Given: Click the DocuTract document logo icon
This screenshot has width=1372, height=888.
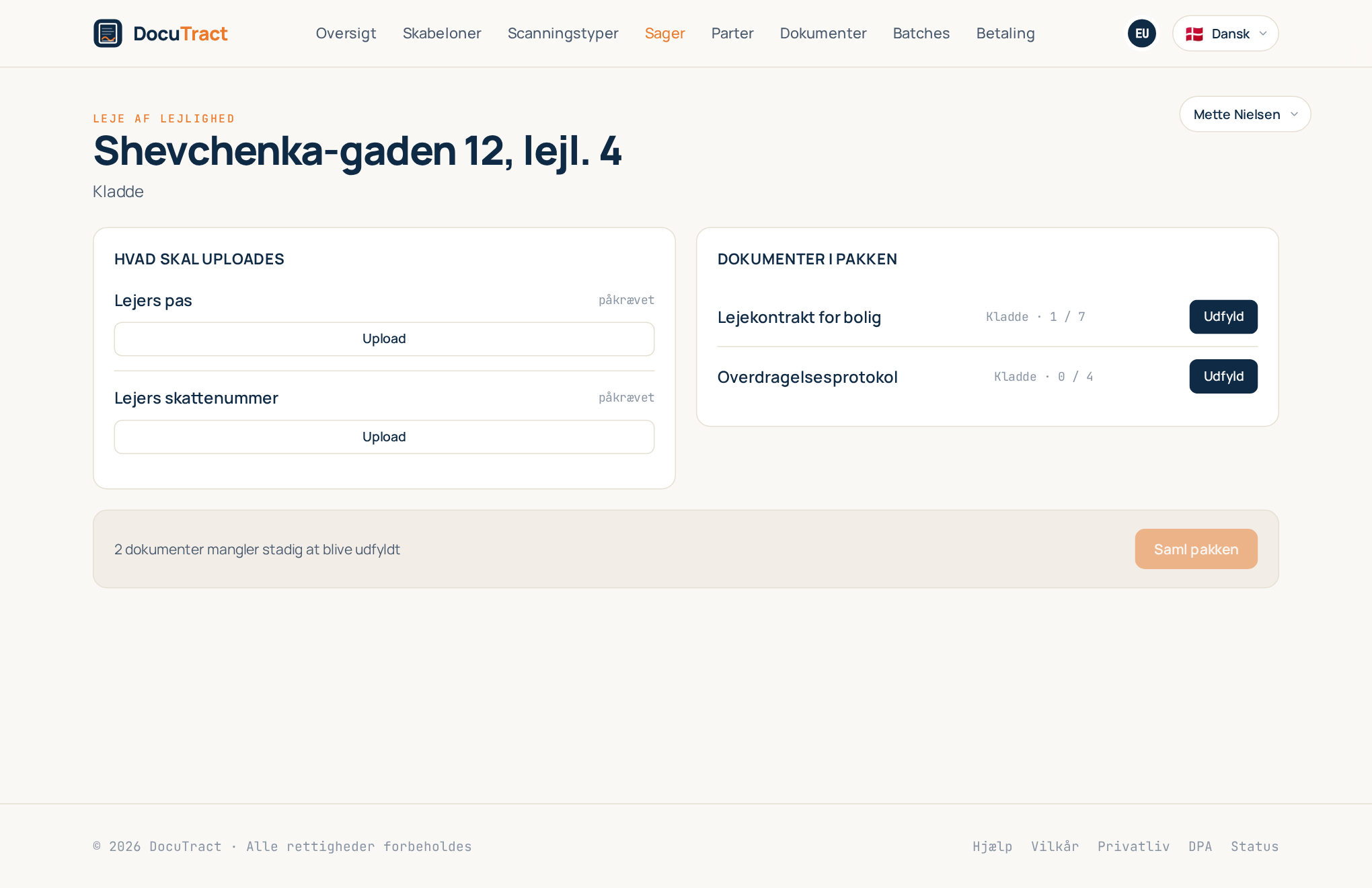Looking at the screenshot, I should [x=108, y=34].
